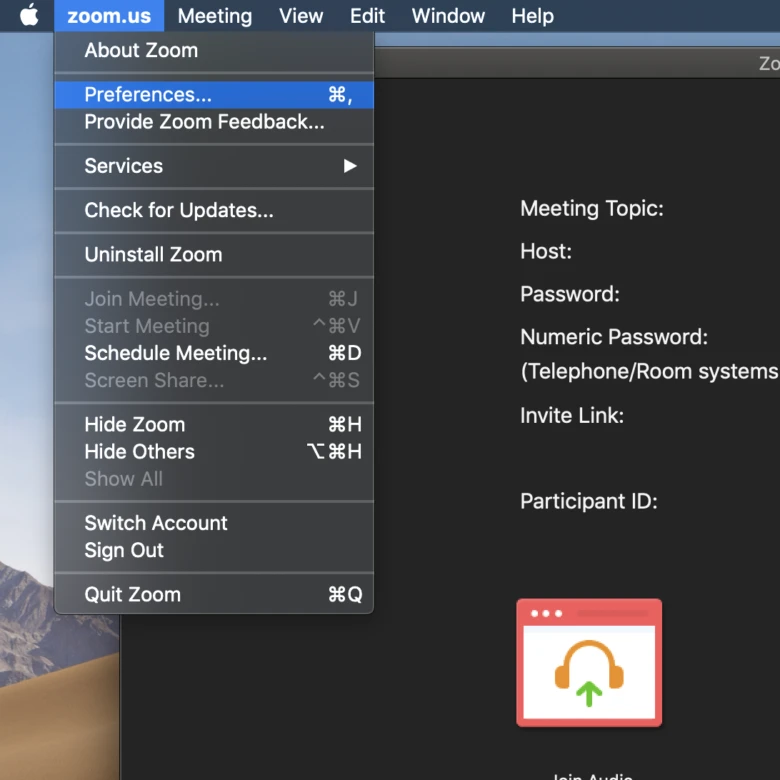Select Hide Others menu option

(139, 451)
